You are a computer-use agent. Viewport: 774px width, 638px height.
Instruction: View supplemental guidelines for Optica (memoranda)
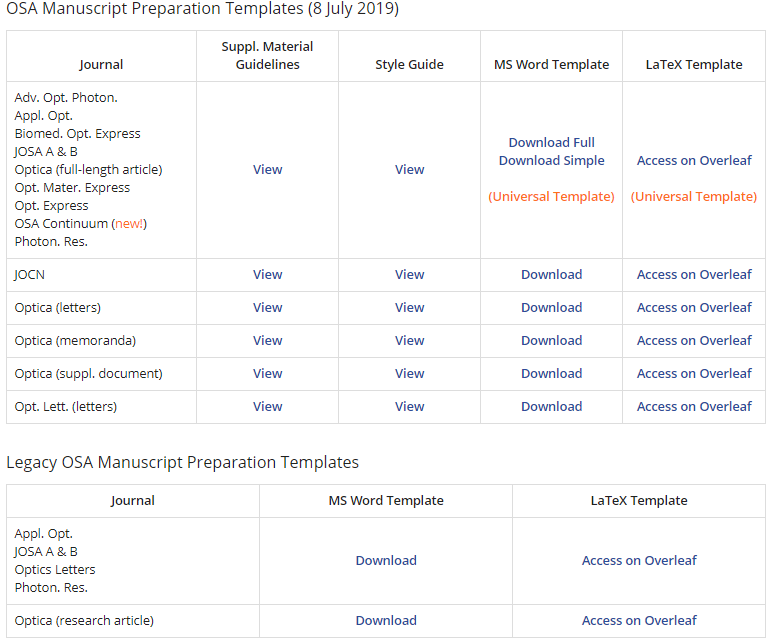(267, 340)
